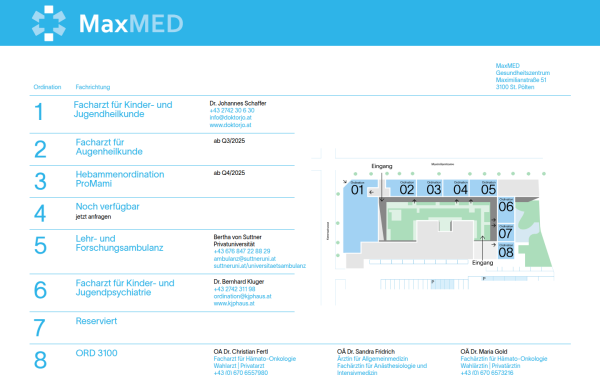Click the upper 'Eingang' label on map
The width and height of the screenshot is (600, 375).
[382, 166]
